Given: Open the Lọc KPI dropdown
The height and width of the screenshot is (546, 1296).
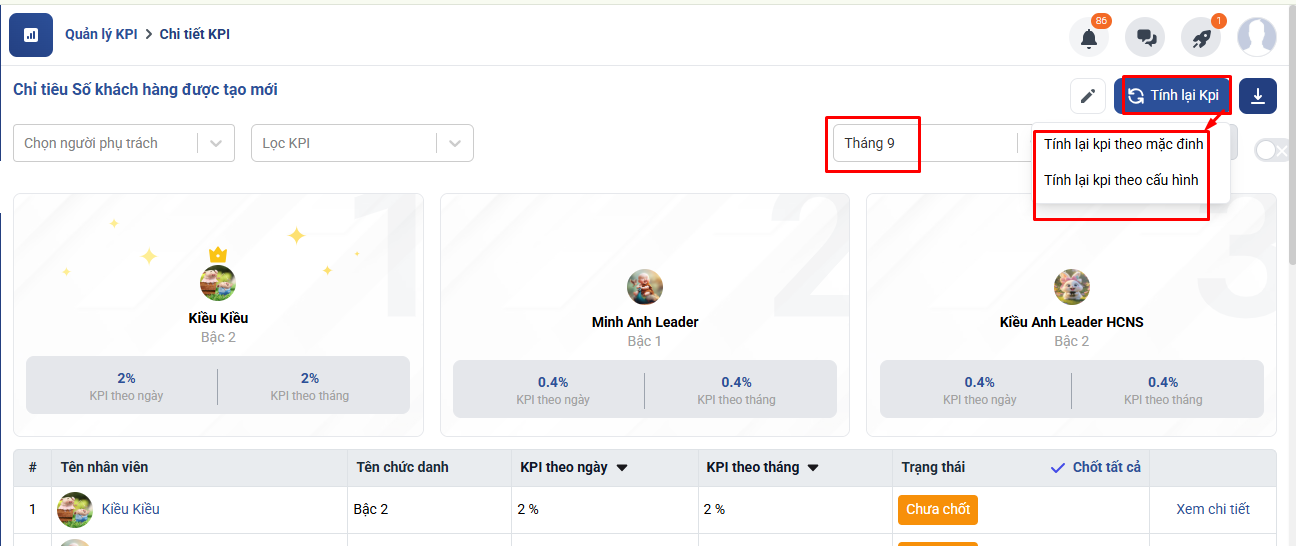Looking at the screenshot, I should tap(455, 143).
